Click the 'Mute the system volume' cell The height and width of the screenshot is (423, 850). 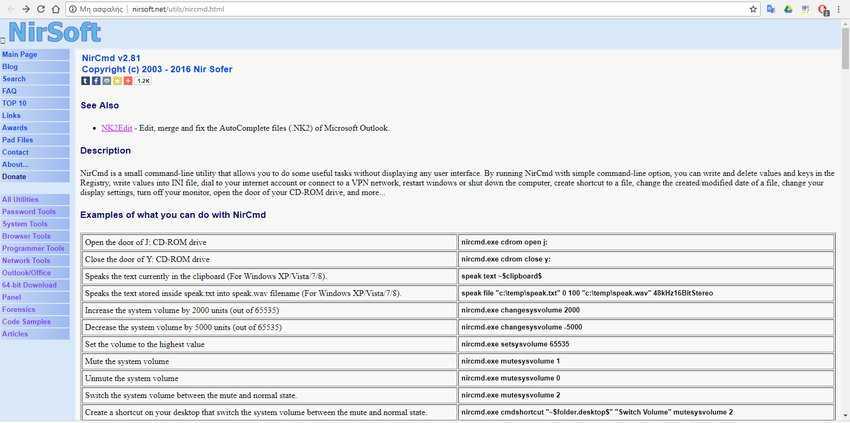tap(270, 361)
